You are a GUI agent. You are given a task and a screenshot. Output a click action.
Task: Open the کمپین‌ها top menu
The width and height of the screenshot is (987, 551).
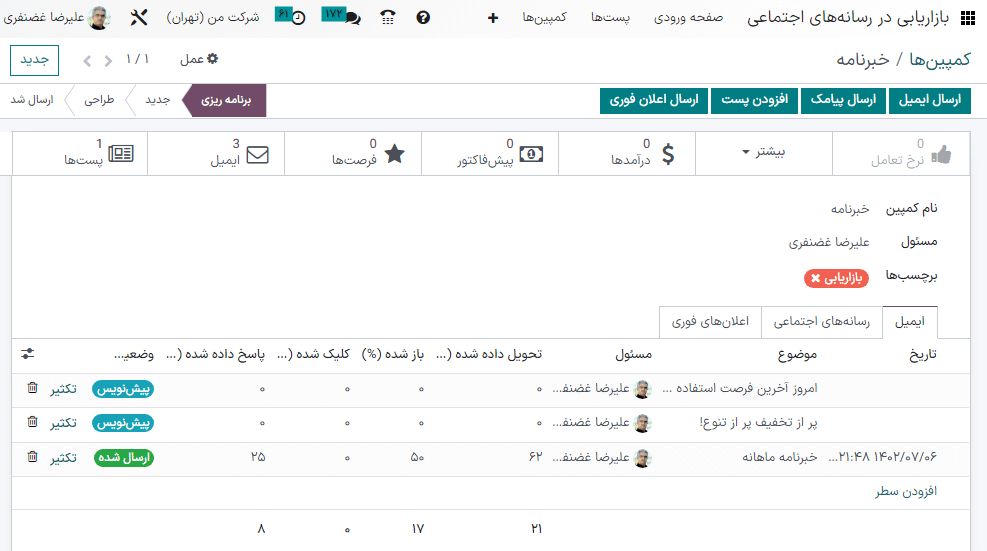point(544,18)
